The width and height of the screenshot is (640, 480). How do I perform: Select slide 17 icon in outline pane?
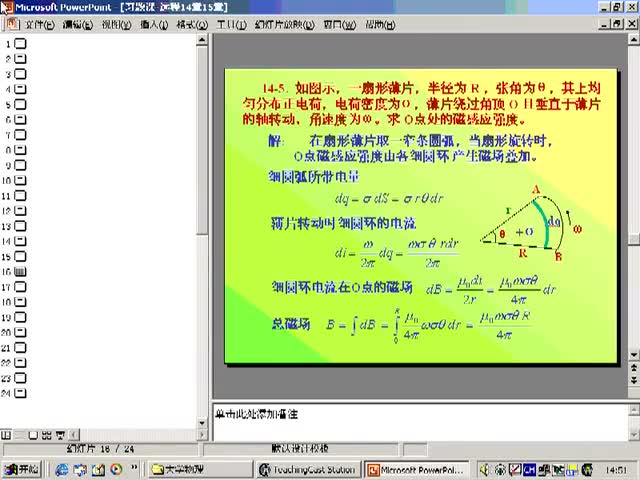tap(20, 287)
